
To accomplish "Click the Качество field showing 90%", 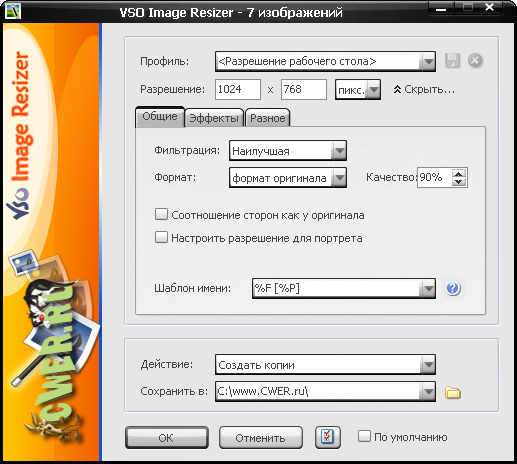I will (x=435, y=177).
